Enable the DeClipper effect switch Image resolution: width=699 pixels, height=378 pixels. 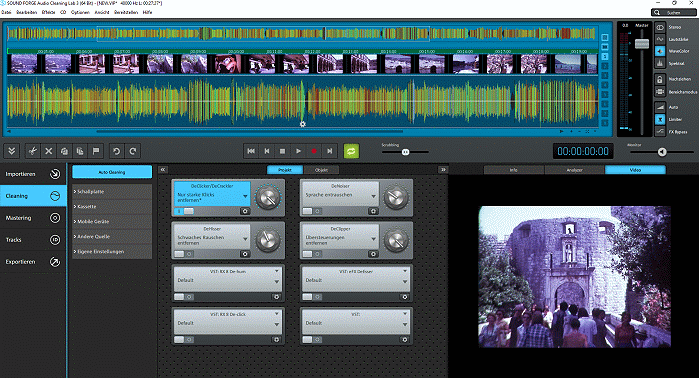pos(312,254)
